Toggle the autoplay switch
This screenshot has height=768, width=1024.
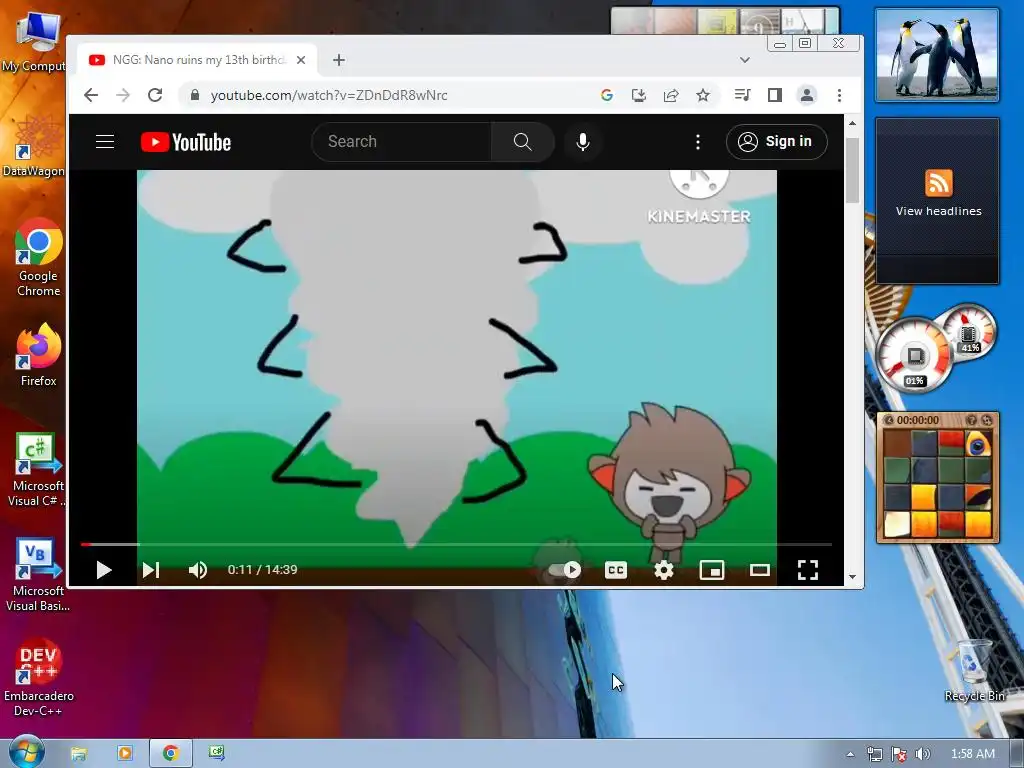click(x=566, y=570)
